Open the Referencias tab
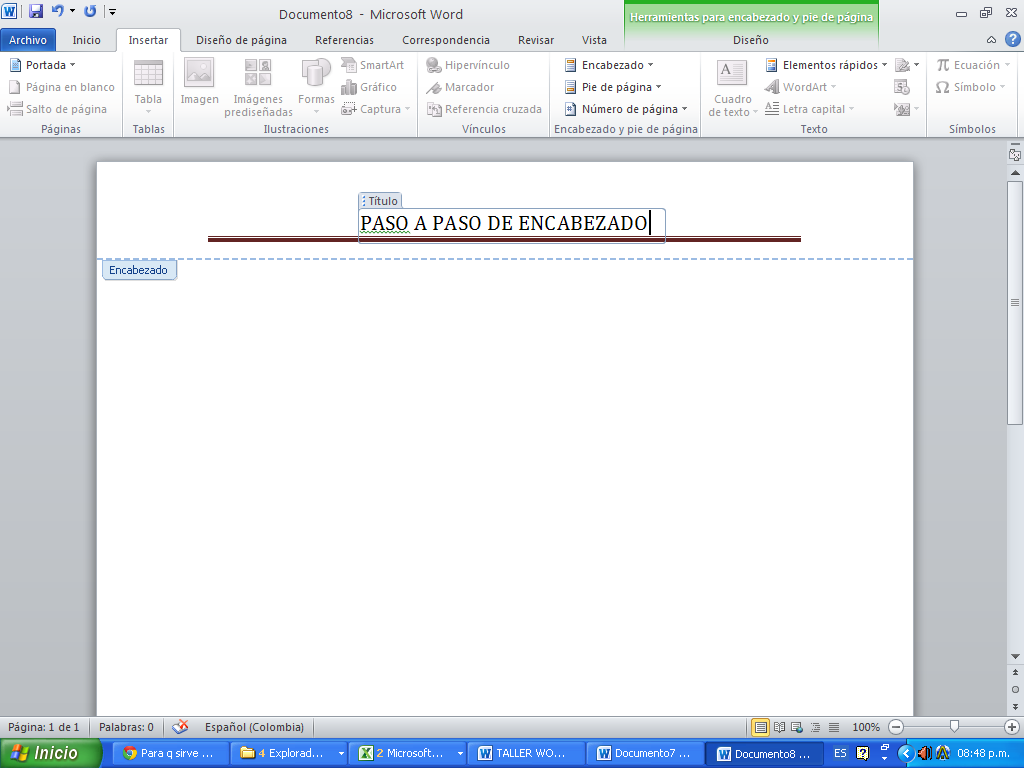 tap(344, 40)
